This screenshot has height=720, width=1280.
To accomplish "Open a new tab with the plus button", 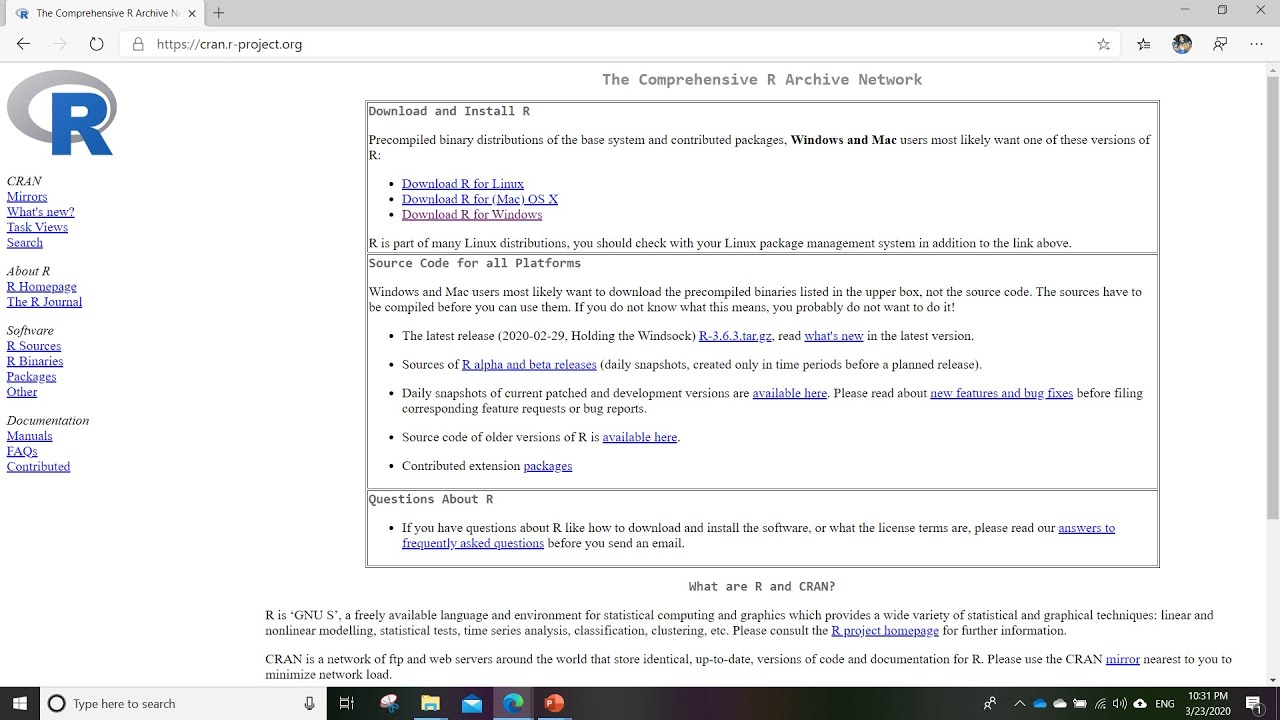I will pyautogui.click(x=218, y=13).
